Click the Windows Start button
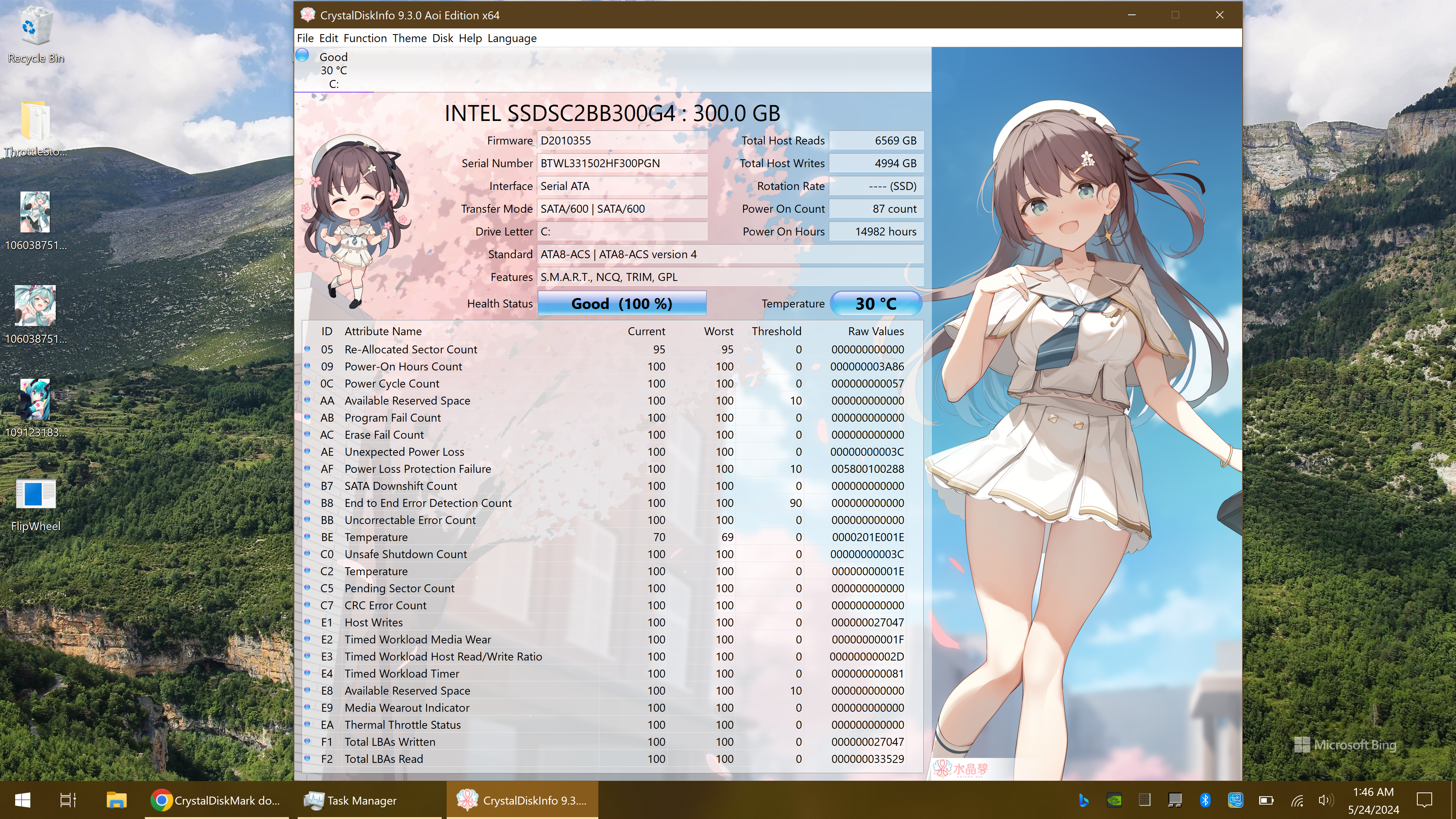 pyautogui.click(x=23, y=800)
